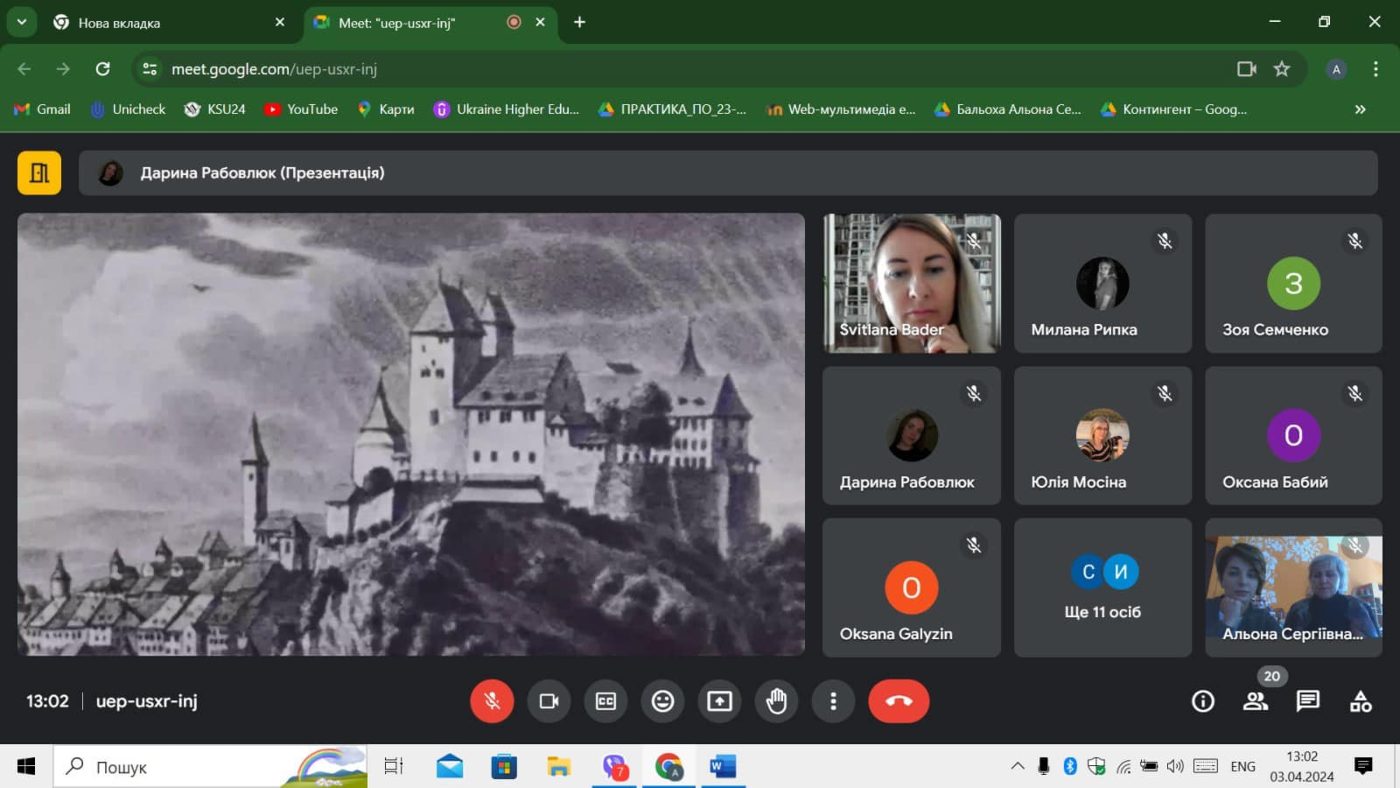This screenshot has width=1400, height=788.
Task: Turn on captions with CC button
Action: tap(605, 701)
